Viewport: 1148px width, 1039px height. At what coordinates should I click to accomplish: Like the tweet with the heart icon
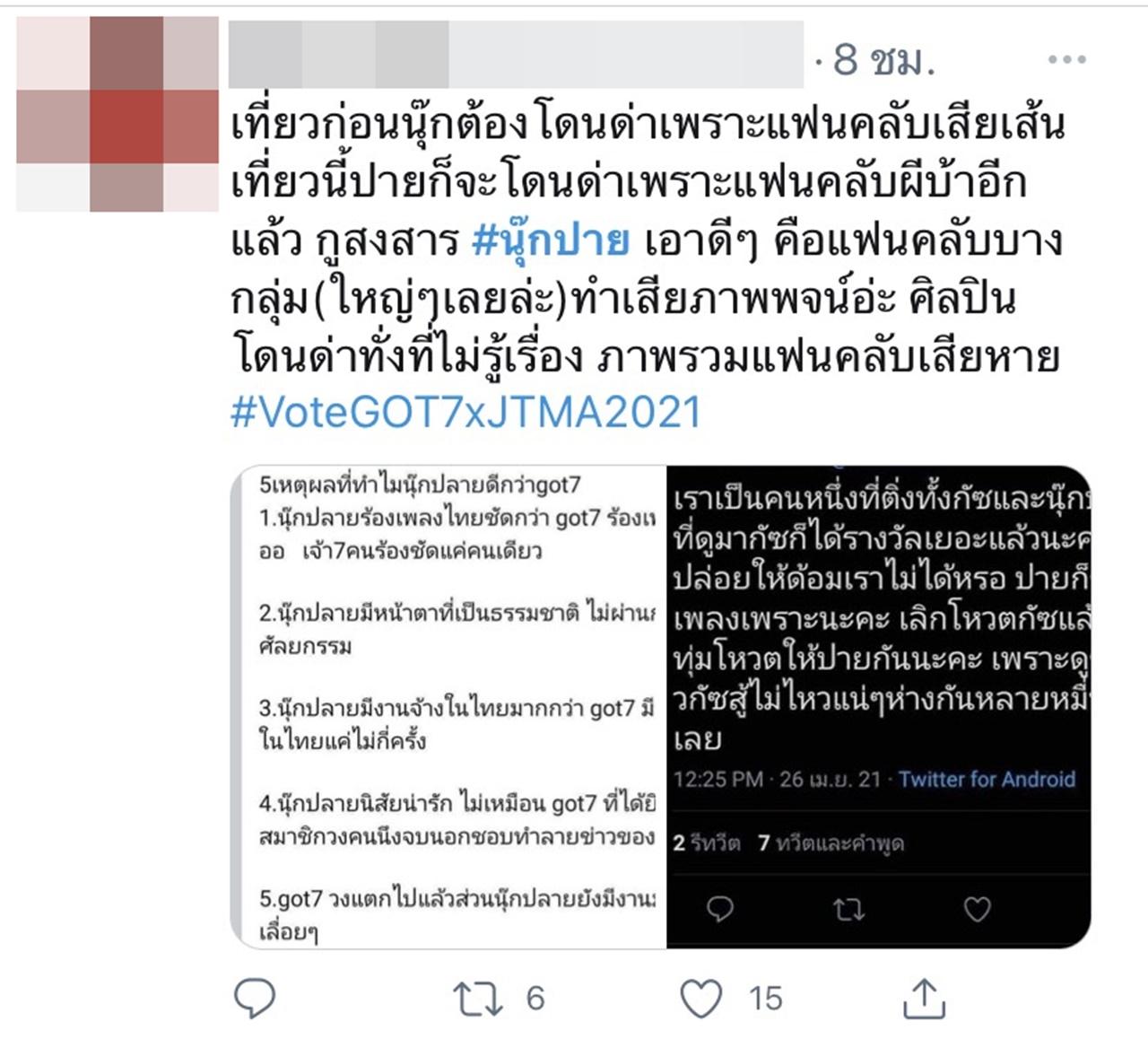pyautogui.click(x=700, y=999)
